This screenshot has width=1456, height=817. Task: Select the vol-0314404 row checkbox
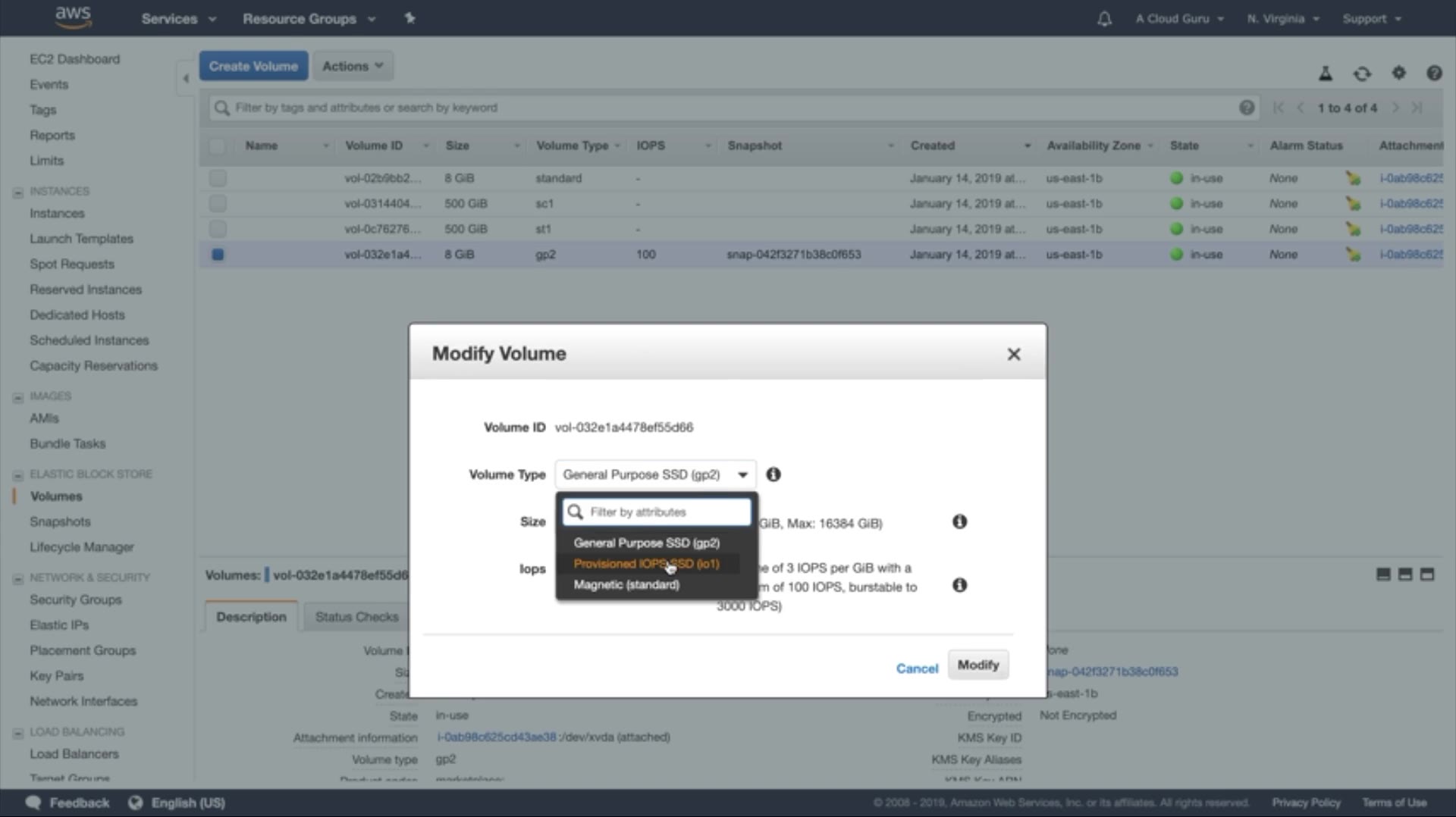(218, 204)
